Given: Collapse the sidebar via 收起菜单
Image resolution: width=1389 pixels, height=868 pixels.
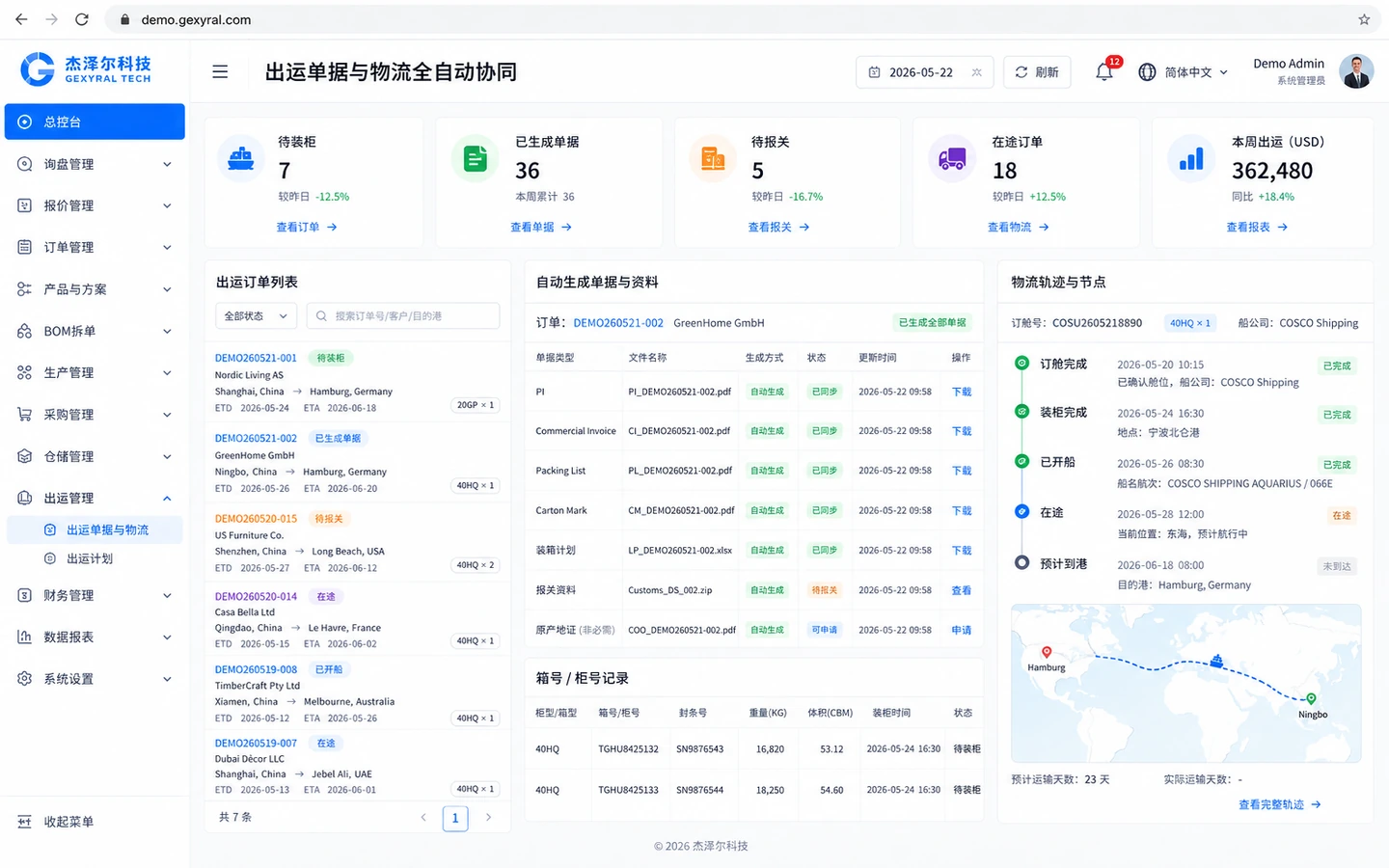Looking at the screenshot, I should 56,822.
